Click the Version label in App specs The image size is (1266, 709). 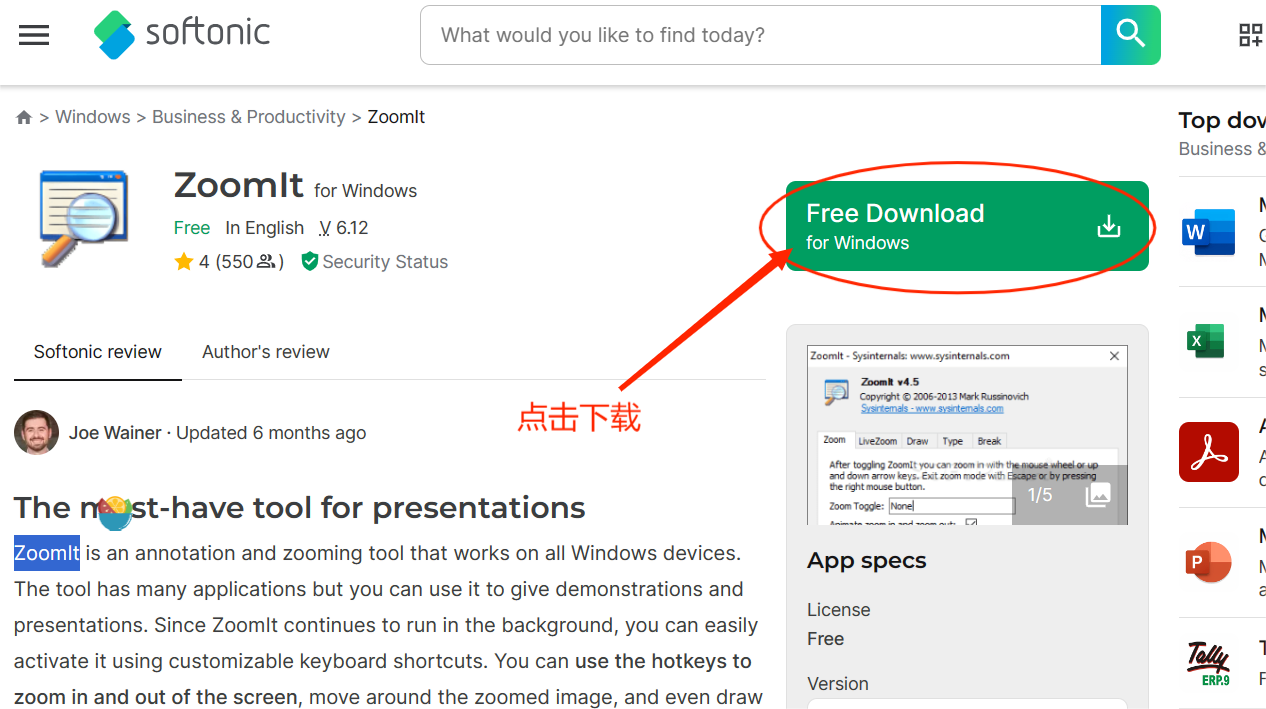pyautogui.click(x=838, y=684)
